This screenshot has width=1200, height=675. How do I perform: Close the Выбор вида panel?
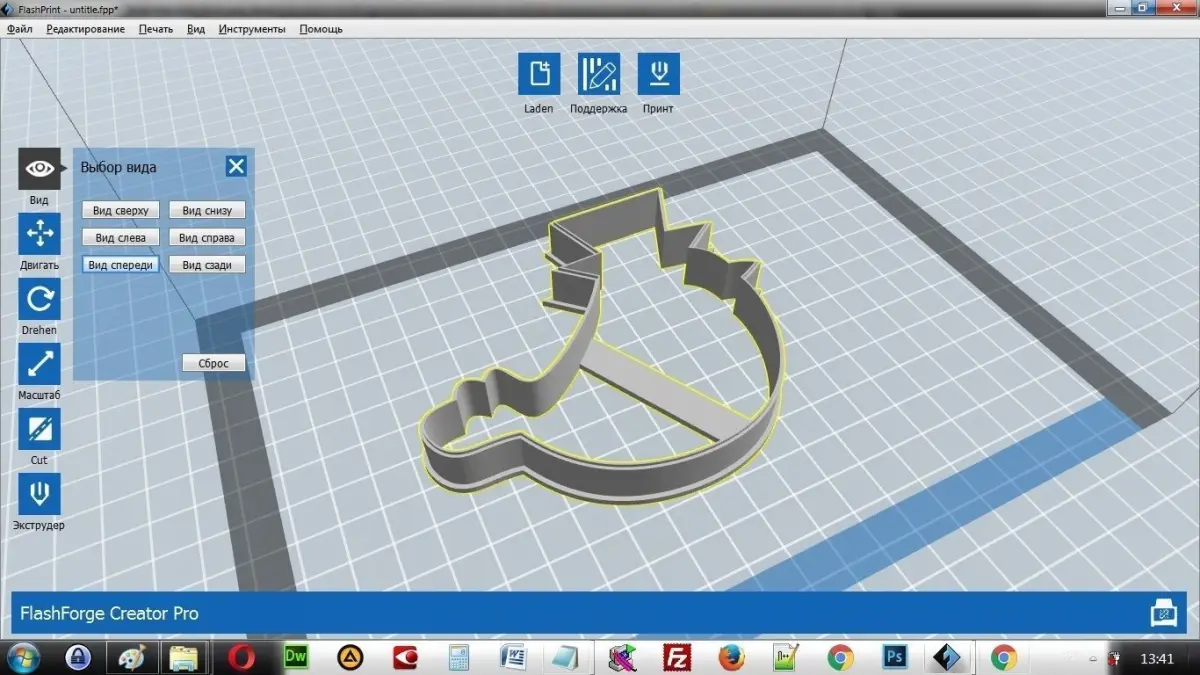(236, 166)
